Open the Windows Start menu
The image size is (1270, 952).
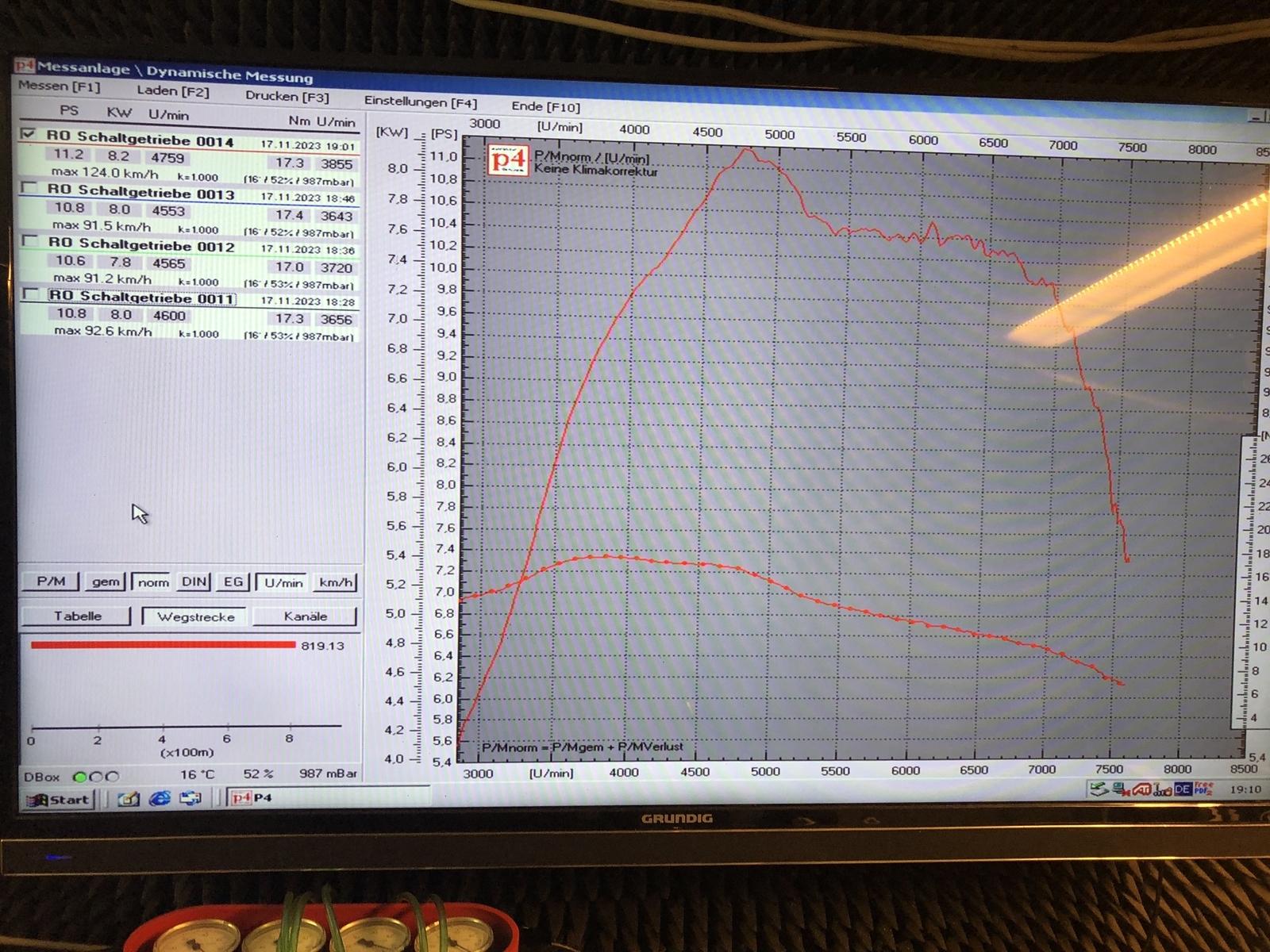[60, 800]
